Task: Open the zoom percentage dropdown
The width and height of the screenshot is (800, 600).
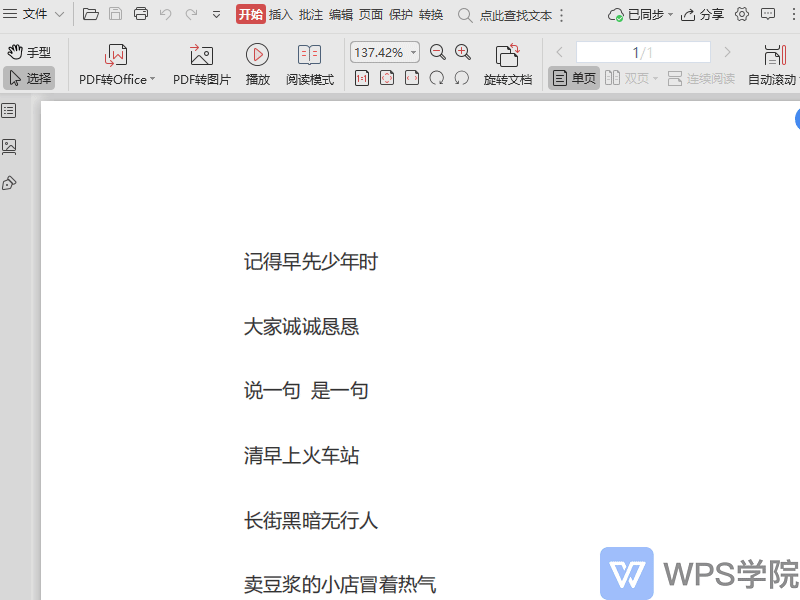Action: (412, 51)
